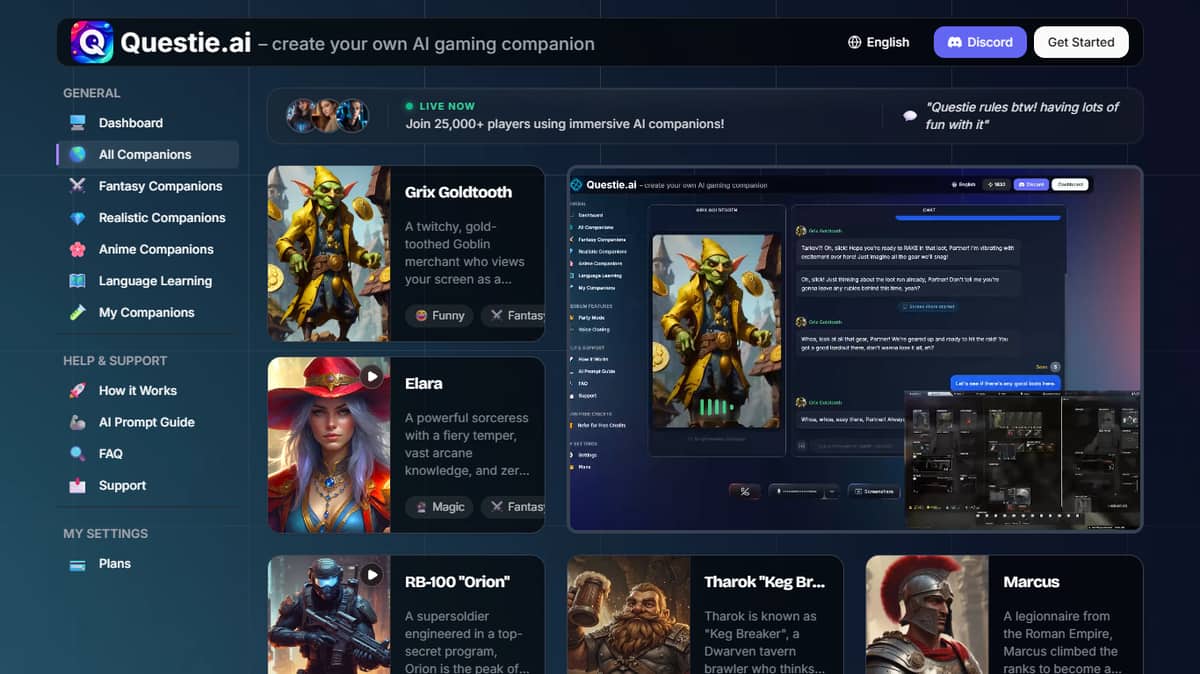The height and width of the screenshot is (674, 1200).
Task: Click the Language Learning book icon
Action: coord(77,281)
